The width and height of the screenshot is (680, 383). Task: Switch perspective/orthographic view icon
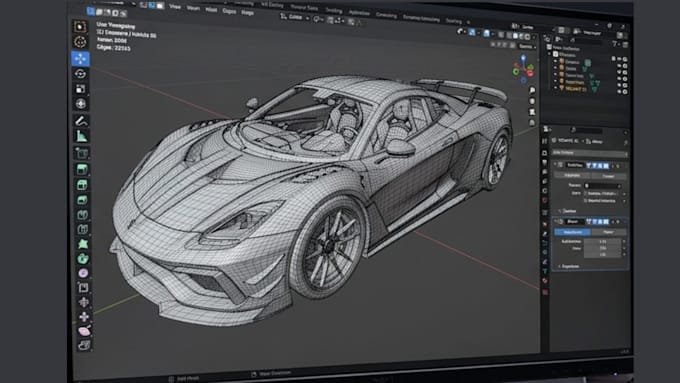coord(532,123)
